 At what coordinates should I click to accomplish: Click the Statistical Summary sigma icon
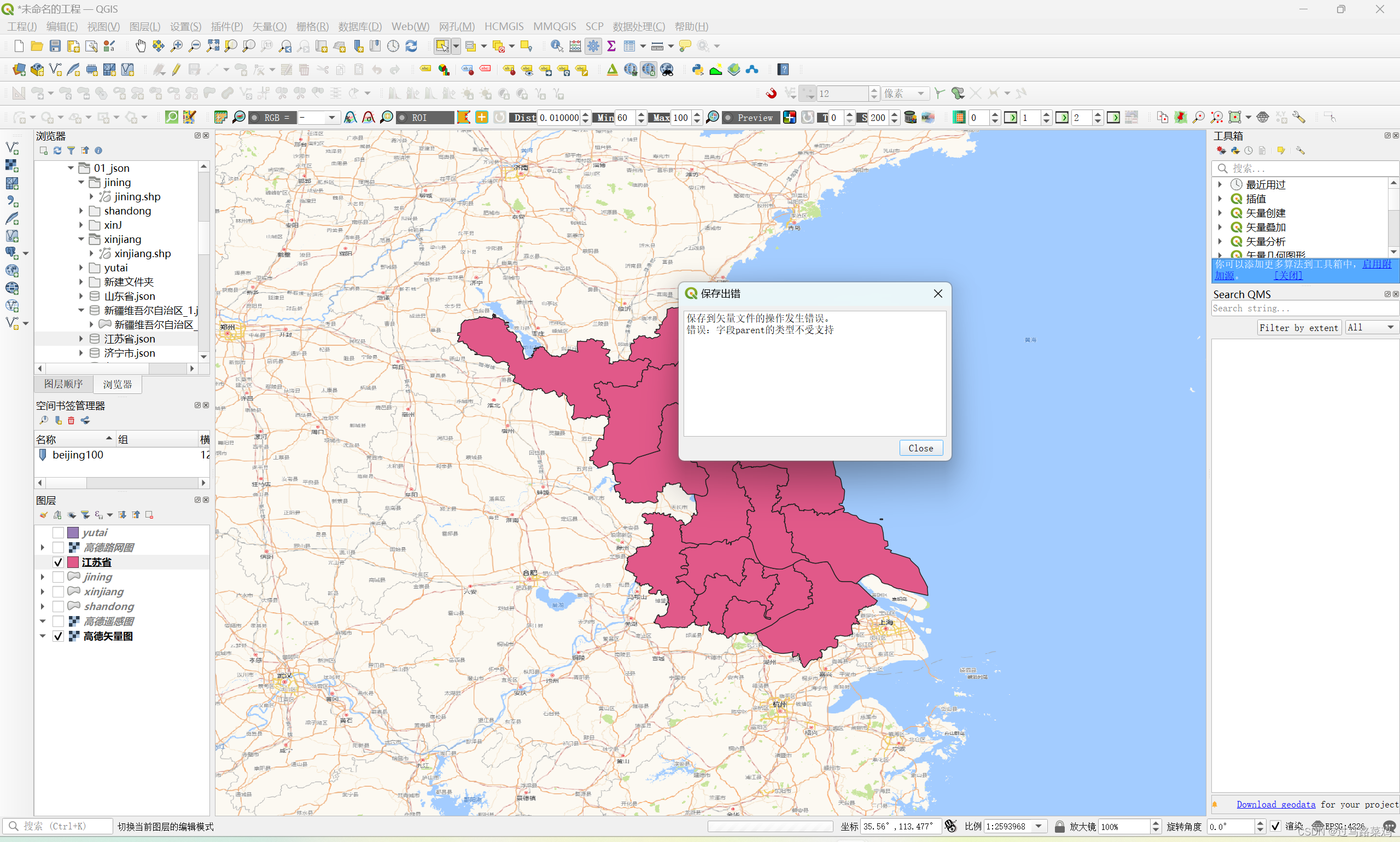click(x=611, y=46)
